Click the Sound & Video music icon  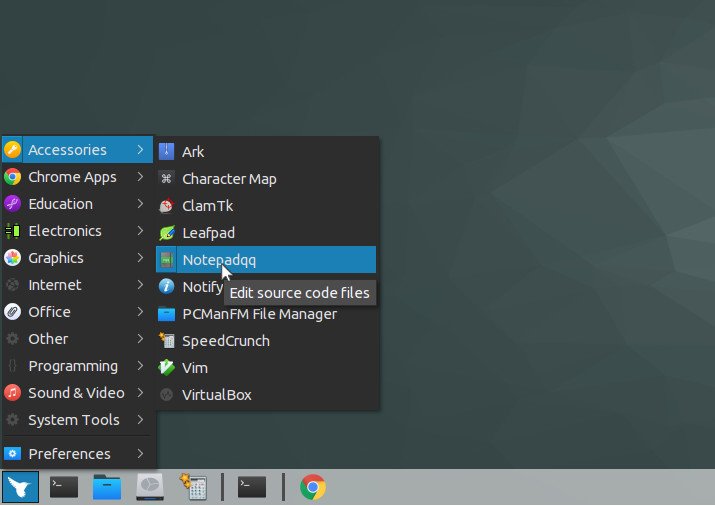12,392
